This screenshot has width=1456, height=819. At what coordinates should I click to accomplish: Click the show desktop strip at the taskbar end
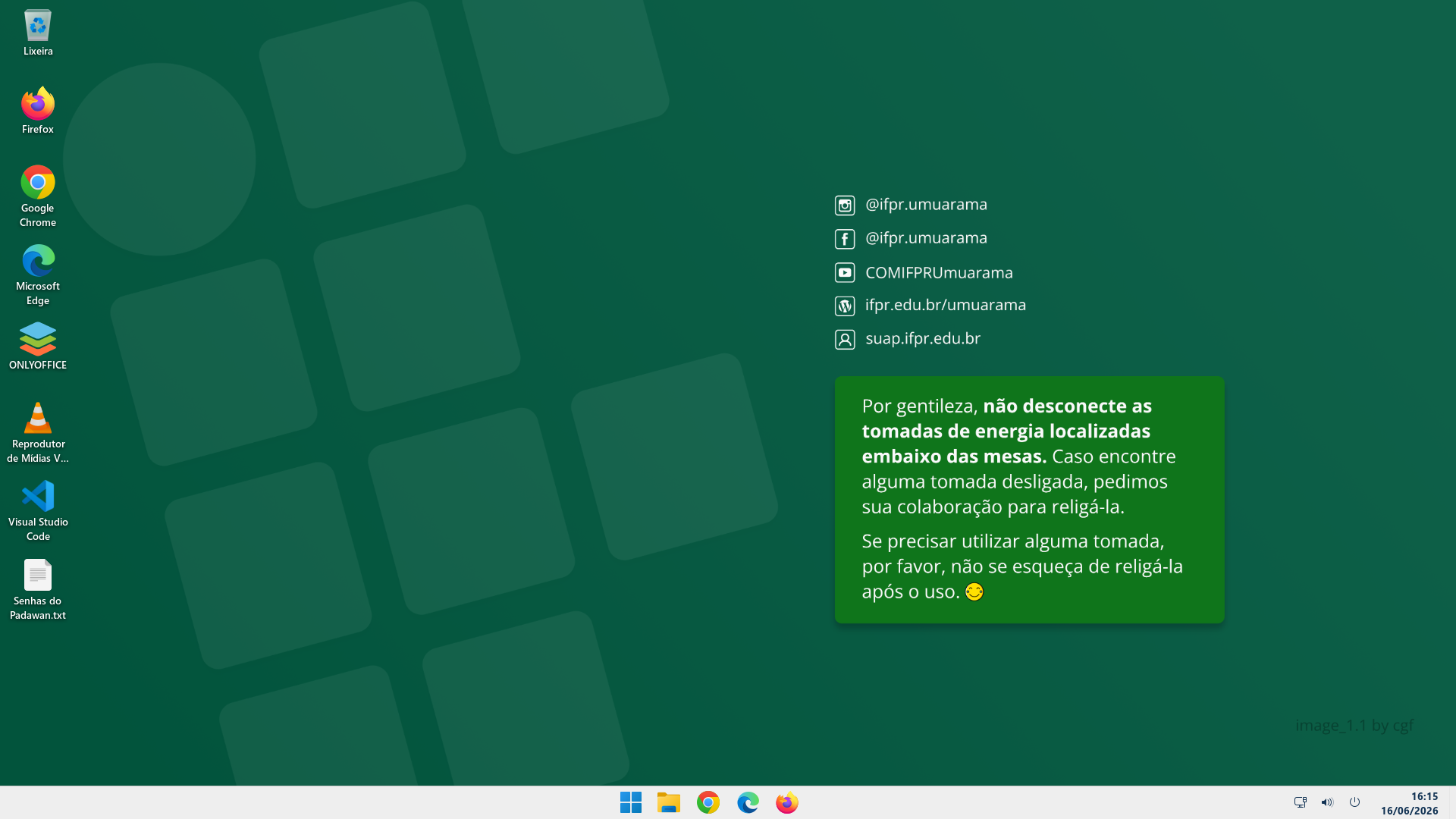pos(1451,802)
